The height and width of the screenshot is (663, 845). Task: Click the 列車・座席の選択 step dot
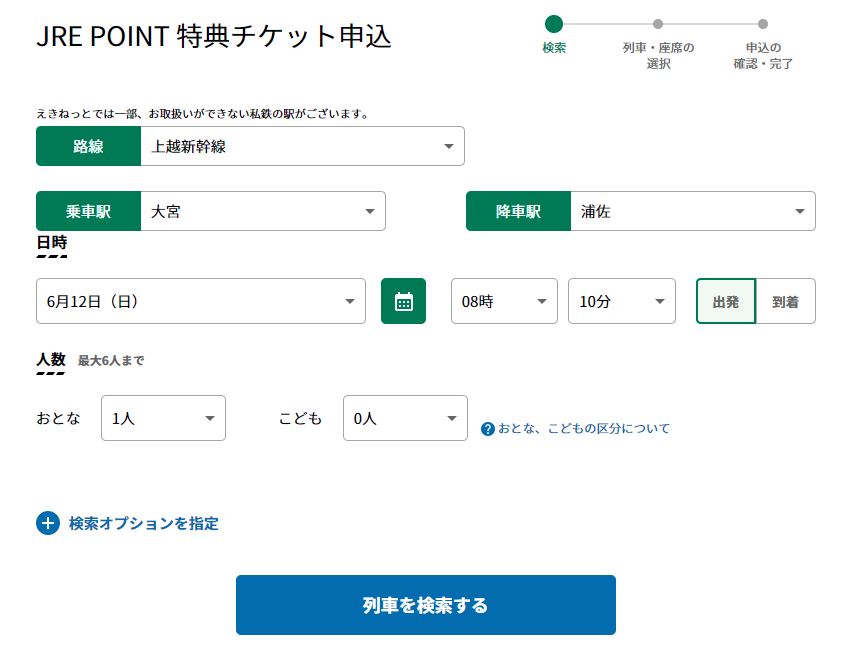657,24
